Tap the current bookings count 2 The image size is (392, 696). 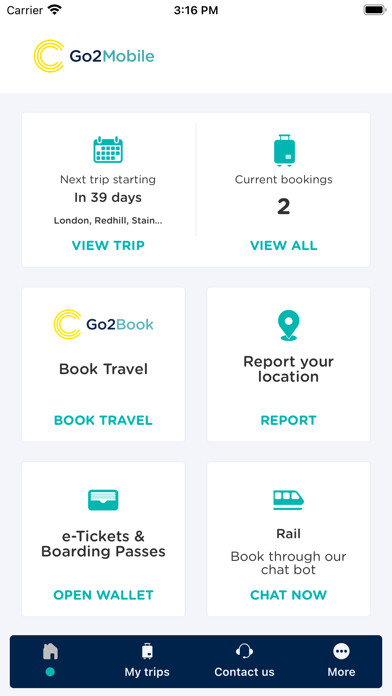point(284,206)
